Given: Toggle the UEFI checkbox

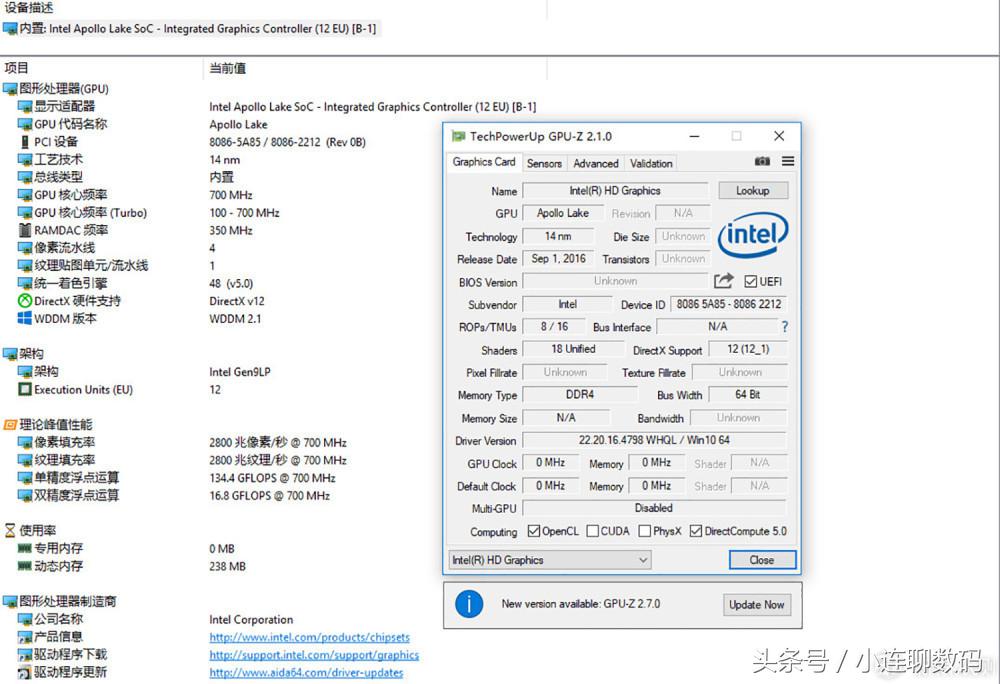Looking at the screenshot, I should click(751, 281).
